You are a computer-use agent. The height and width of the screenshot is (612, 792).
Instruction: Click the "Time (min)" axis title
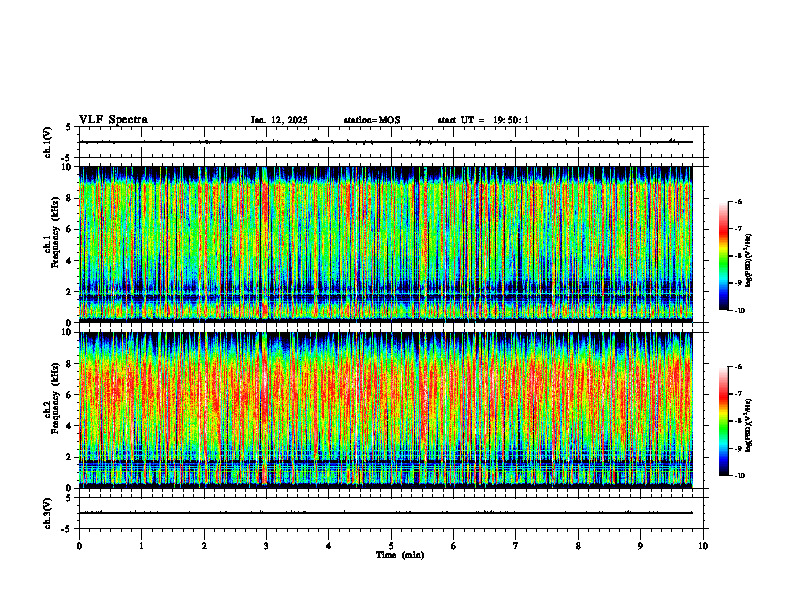pos(400,555)
